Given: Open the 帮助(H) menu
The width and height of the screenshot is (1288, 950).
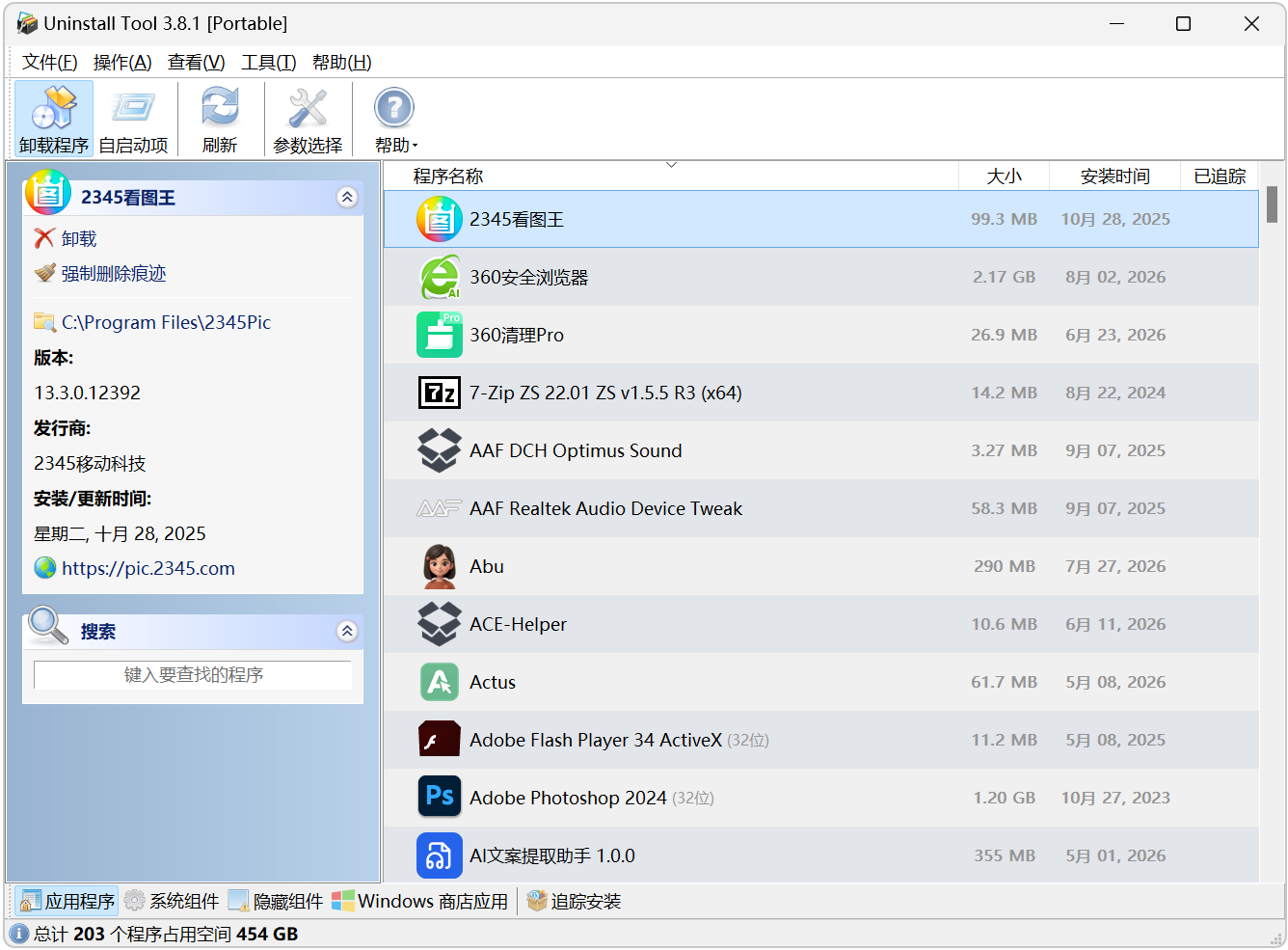Looking at the screenshot, I should [x=342, y=63].
